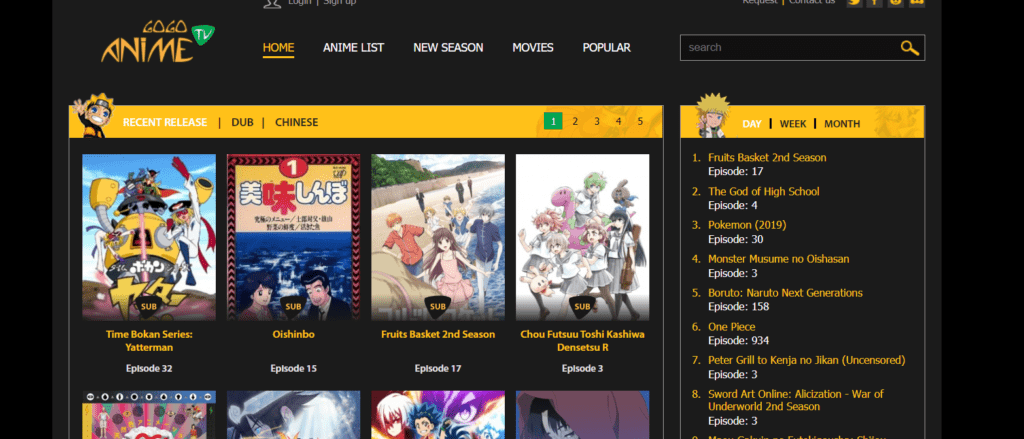Viewport: 1024px width, 439px height.
Task: Go to page 5 of recent releases
Action: (x=640, y=121)
